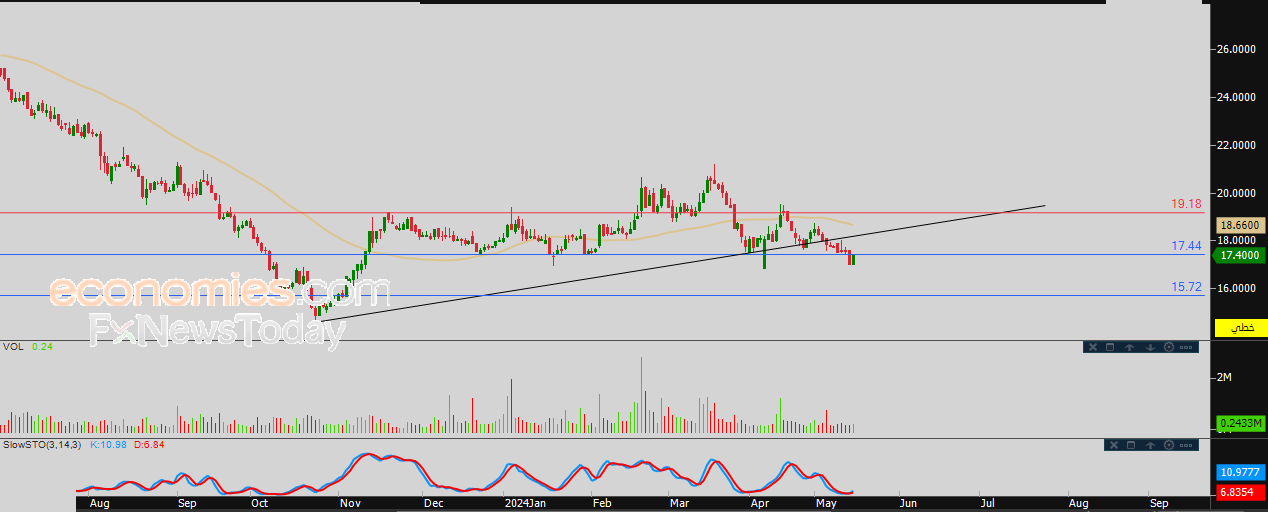Close the SlowSTO indicator panel

(1114, 445)
